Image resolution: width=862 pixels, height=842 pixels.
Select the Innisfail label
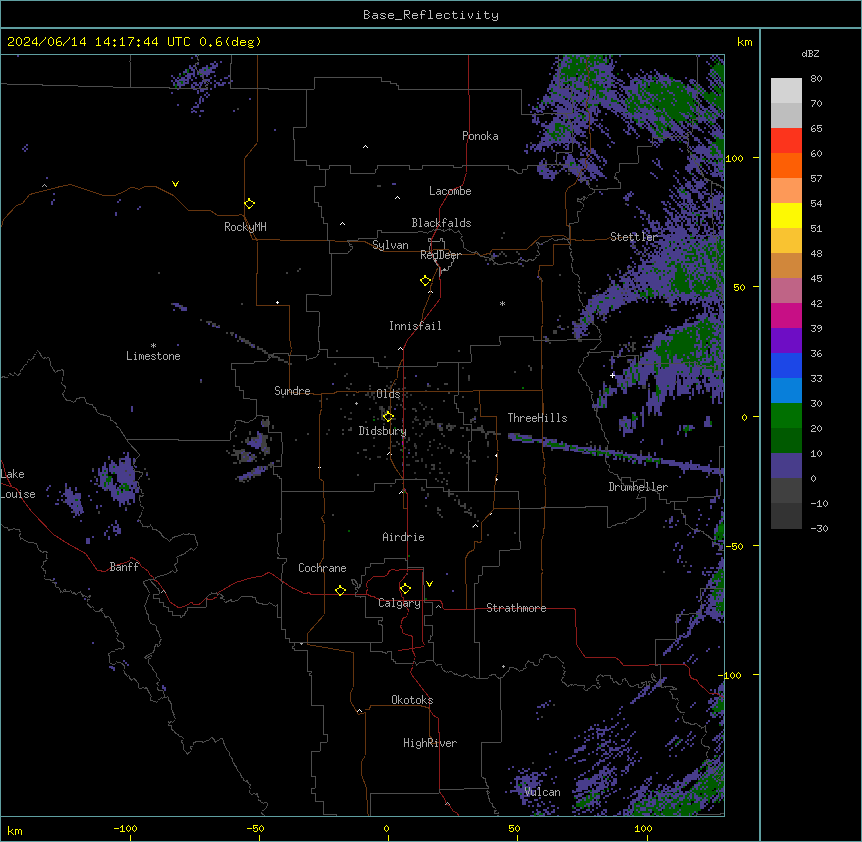[415, 326]
